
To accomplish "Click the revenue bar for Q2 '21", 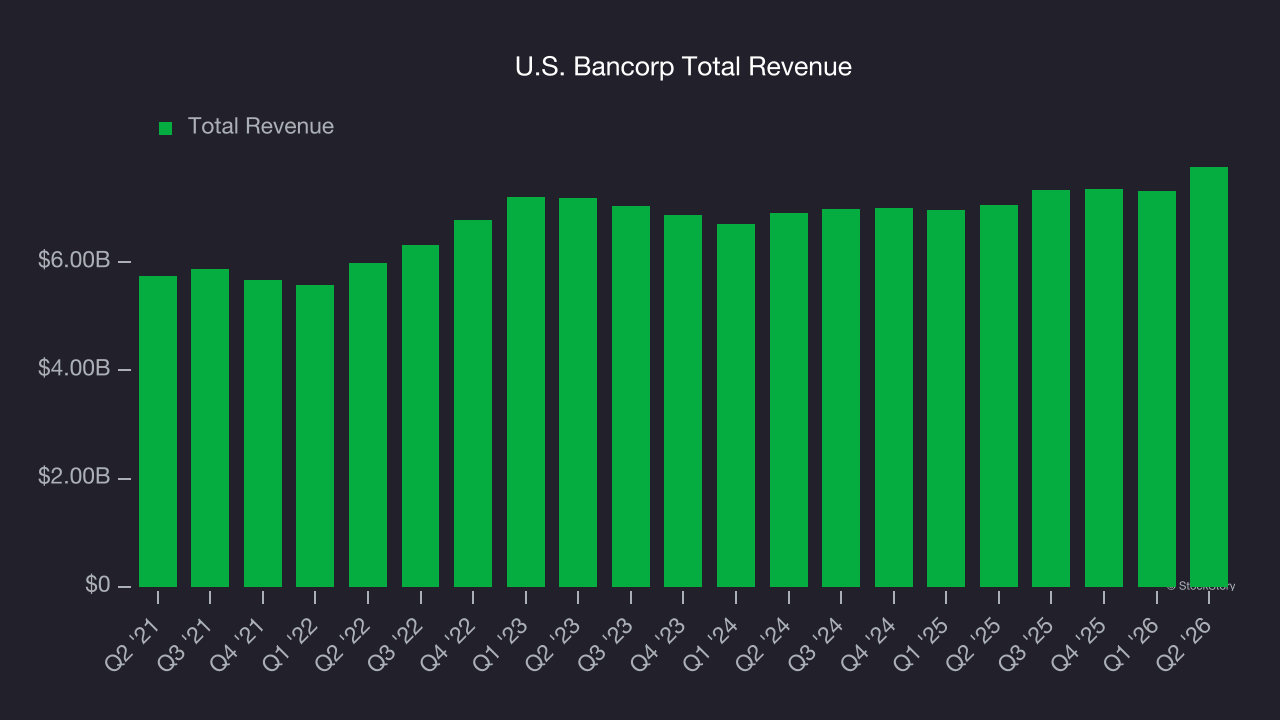I will [158, 431].
